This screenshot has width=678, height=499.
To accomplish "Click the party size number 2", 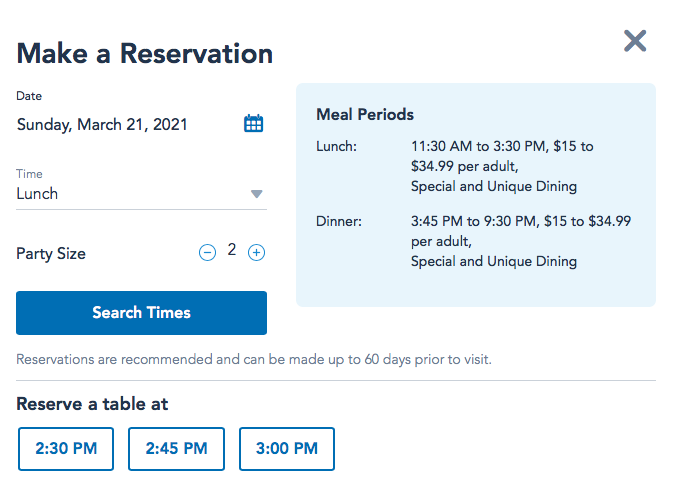I will pyautogui.click(x=232, y=250).
